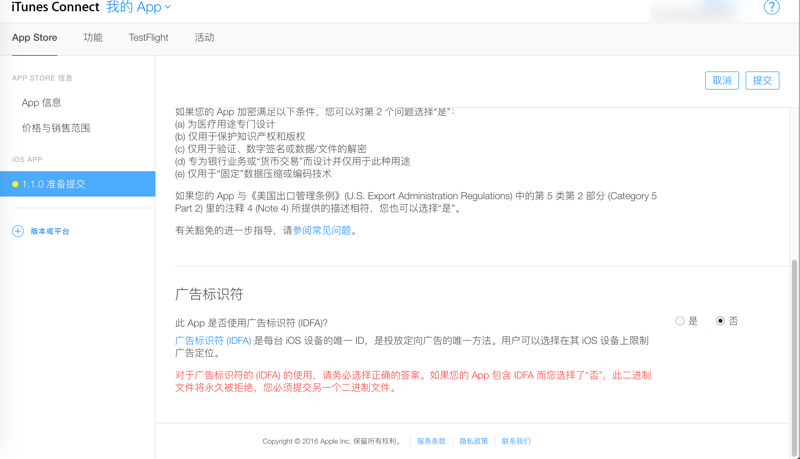Open the 联系我们 footer link
This screenshot has height=459, width=800.
[516, 441]
